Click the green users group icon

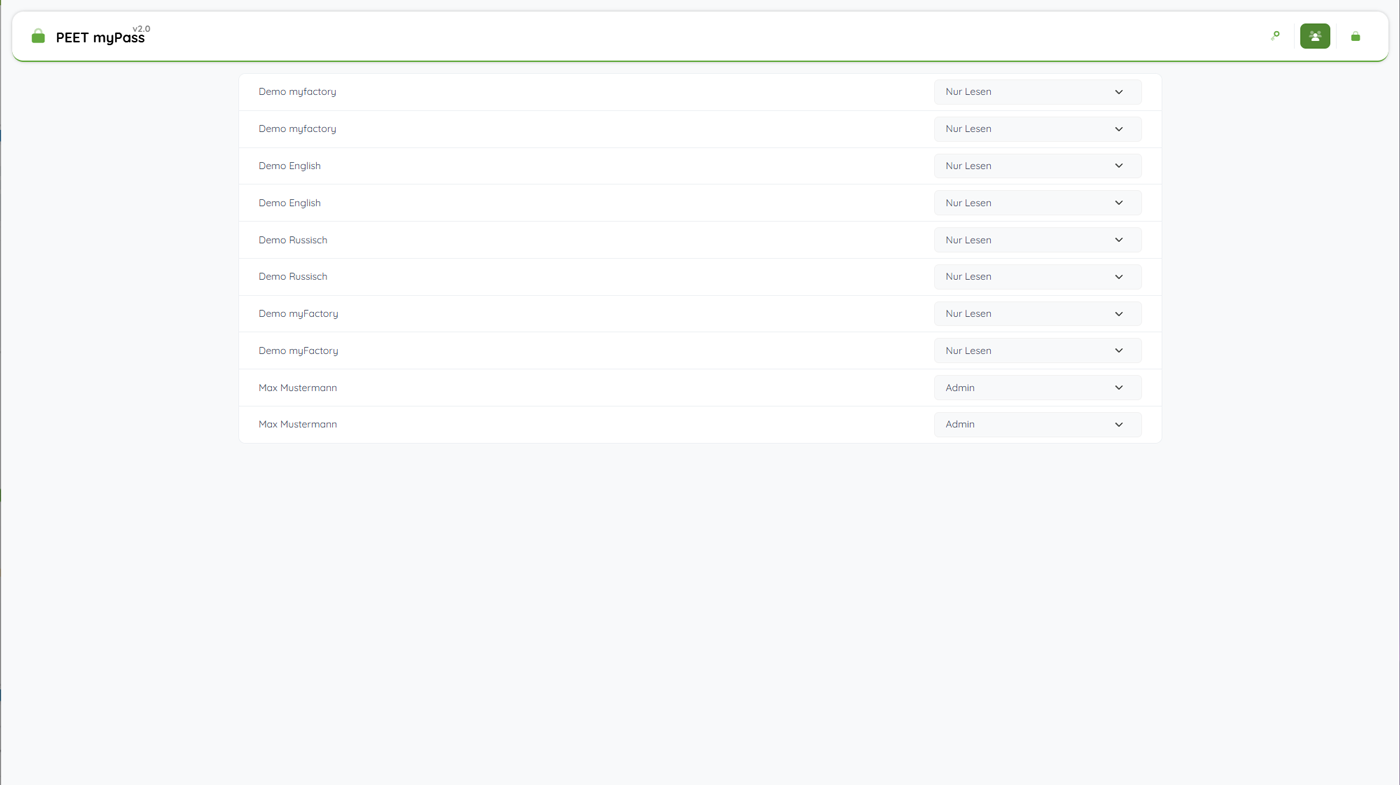(x=1315, y=36)
